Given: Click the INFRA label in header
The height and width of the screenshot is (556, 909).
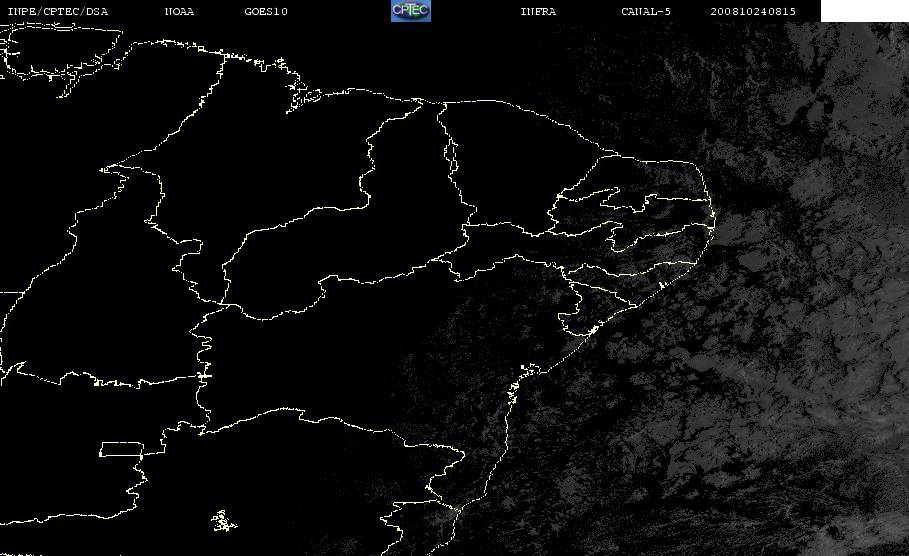Looking at the screenshot, I should point(538,12).
